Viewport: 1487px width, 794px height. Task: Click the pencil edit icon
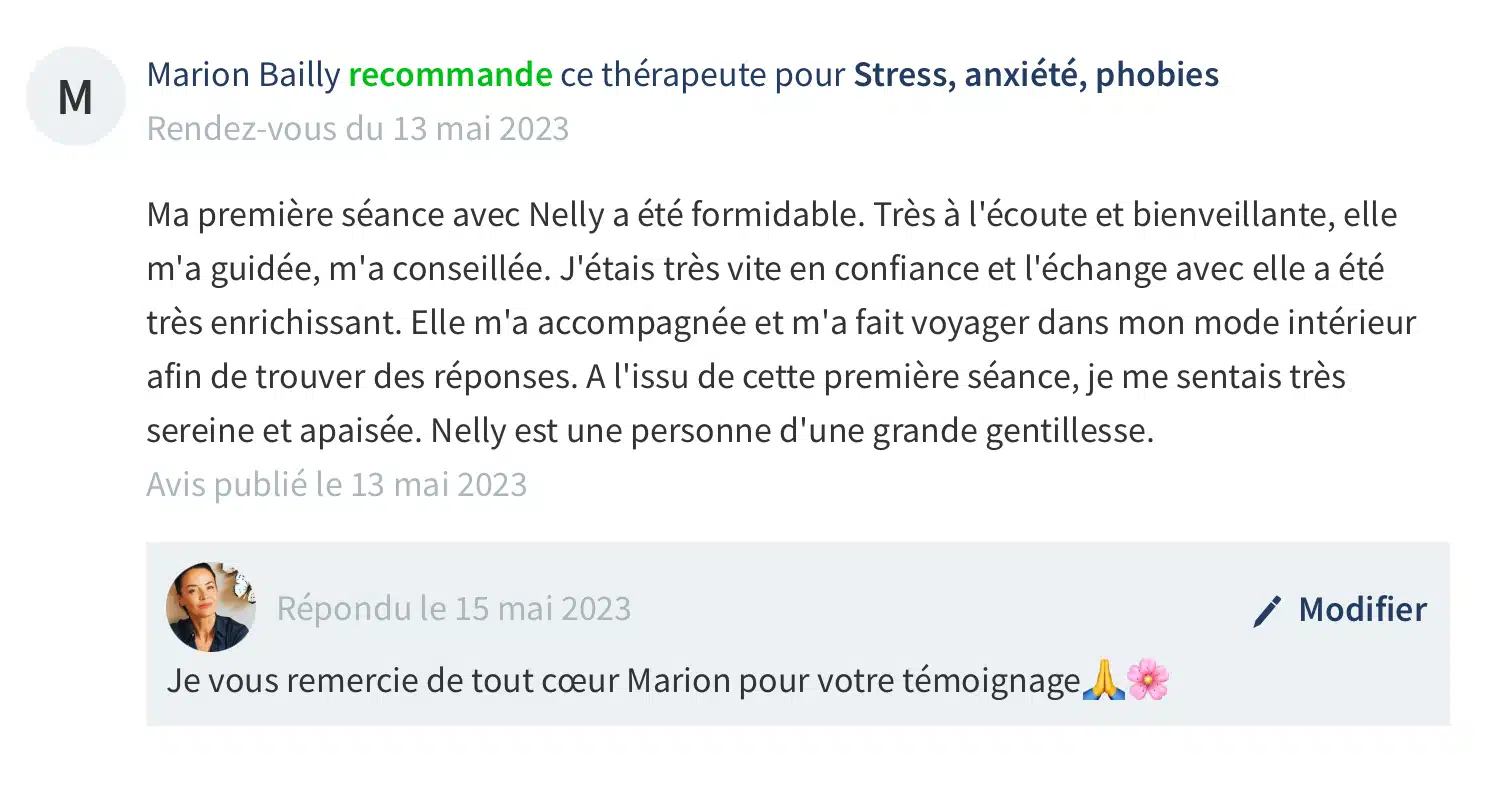click(x=1267, y=611)
